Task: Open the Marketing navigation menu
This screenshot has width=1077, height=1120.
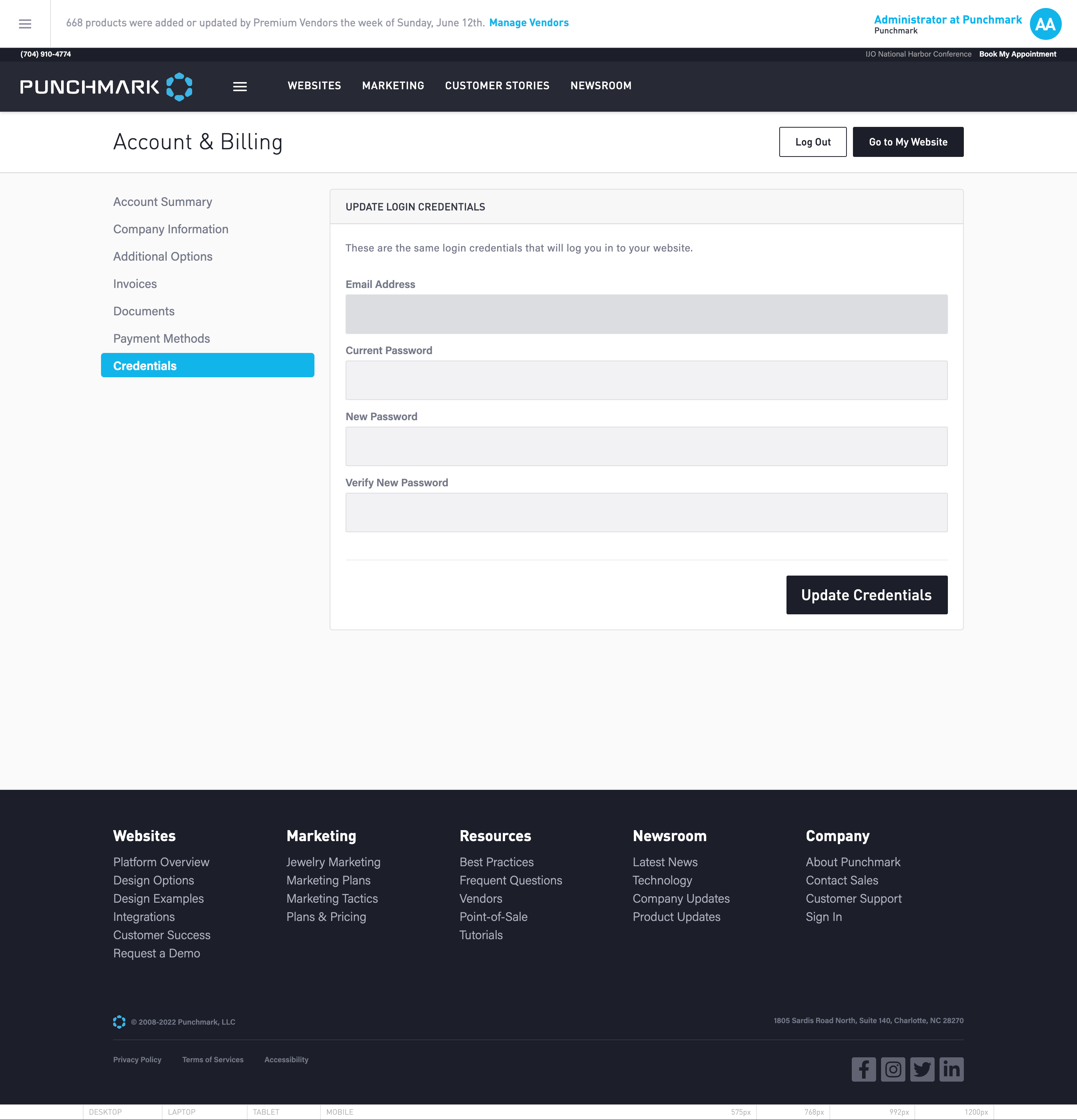Action: (x=393, y=86)
